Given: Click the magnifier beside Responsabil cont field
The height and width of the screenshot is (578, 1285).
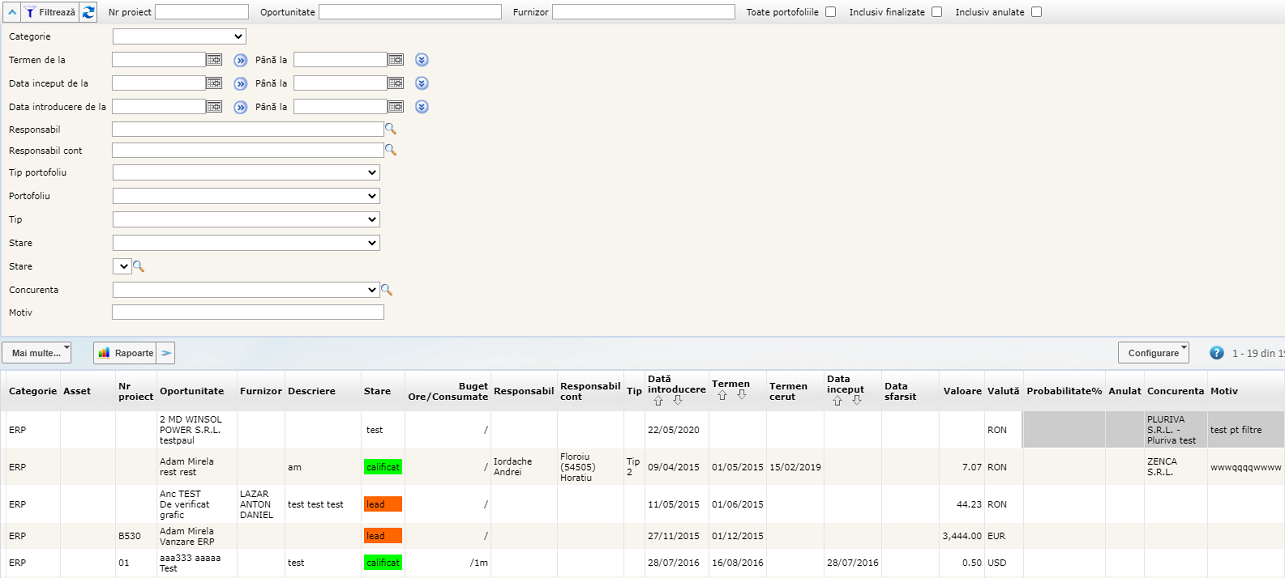Looking at the screenshot, I should 391,150.
